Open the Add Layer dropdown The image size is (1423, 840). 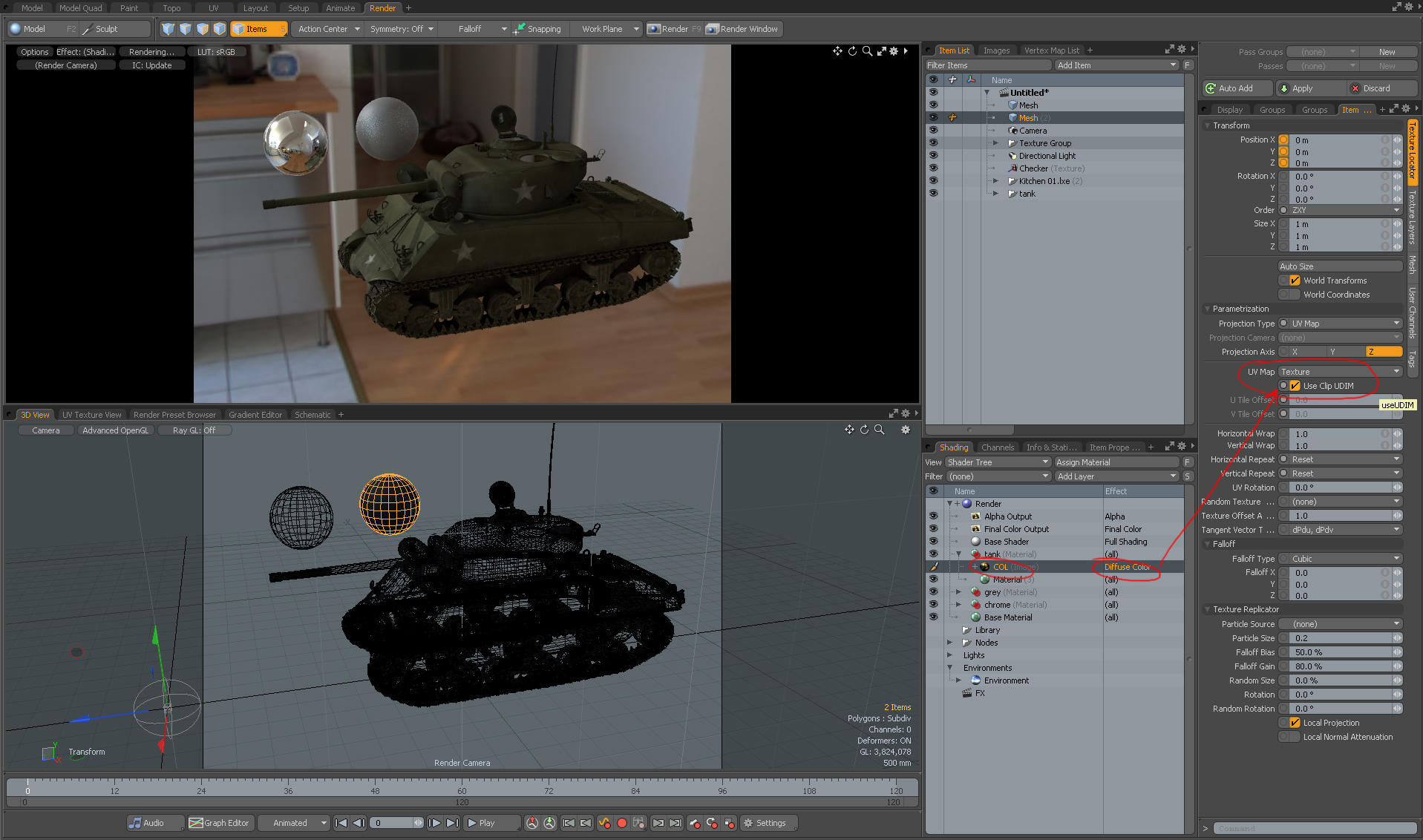pos(1116,476)
